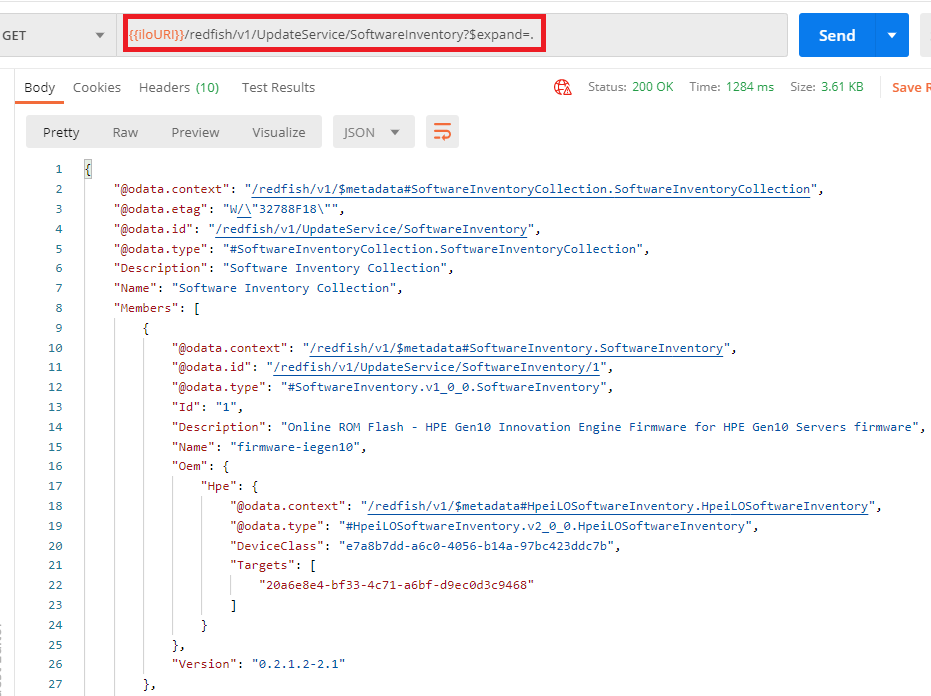Click the 200 OK status indicator
This screenshot has height=696, width=931.
(652, 87)
